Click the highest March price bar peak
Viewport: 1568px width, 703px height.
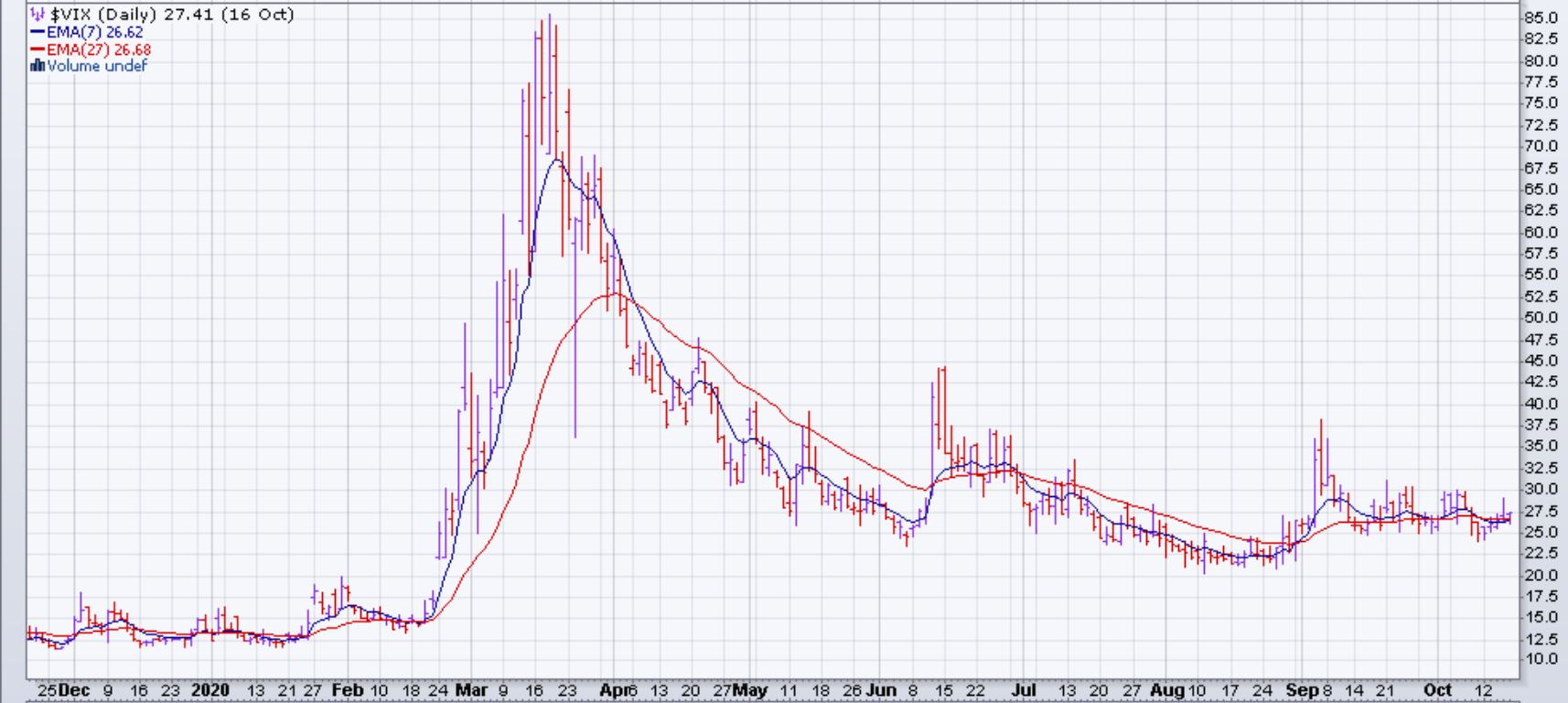pyautogui.click(x=549, y=16)
